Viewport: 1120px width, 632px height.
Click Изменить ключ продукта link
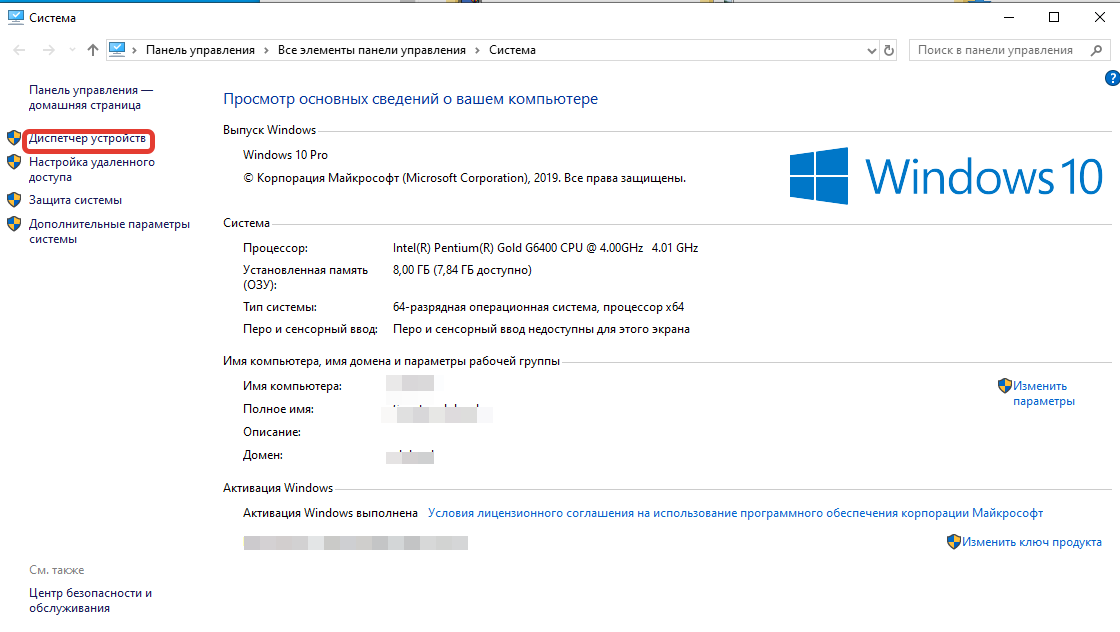coord(1031,542)
